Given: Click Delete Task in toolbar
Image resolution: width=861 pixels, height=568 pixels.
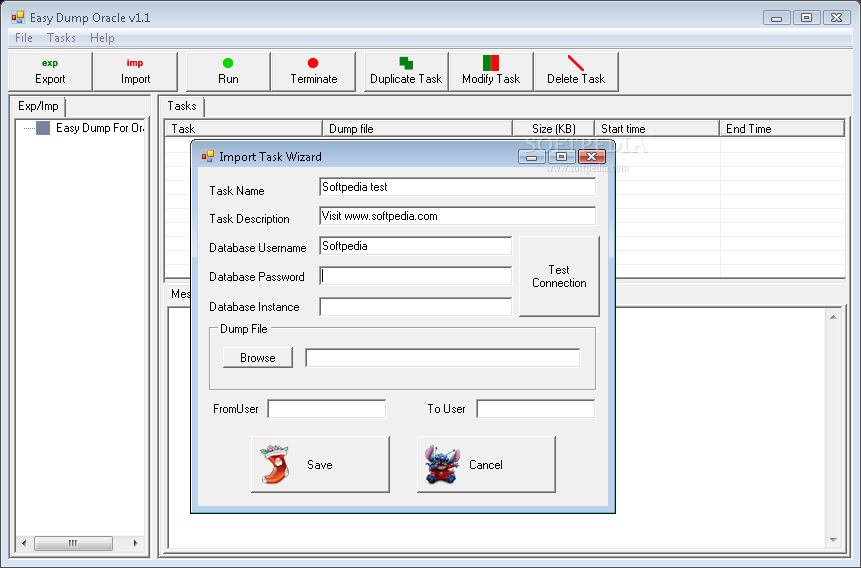Looking at the screenshot, I should 576,71.
